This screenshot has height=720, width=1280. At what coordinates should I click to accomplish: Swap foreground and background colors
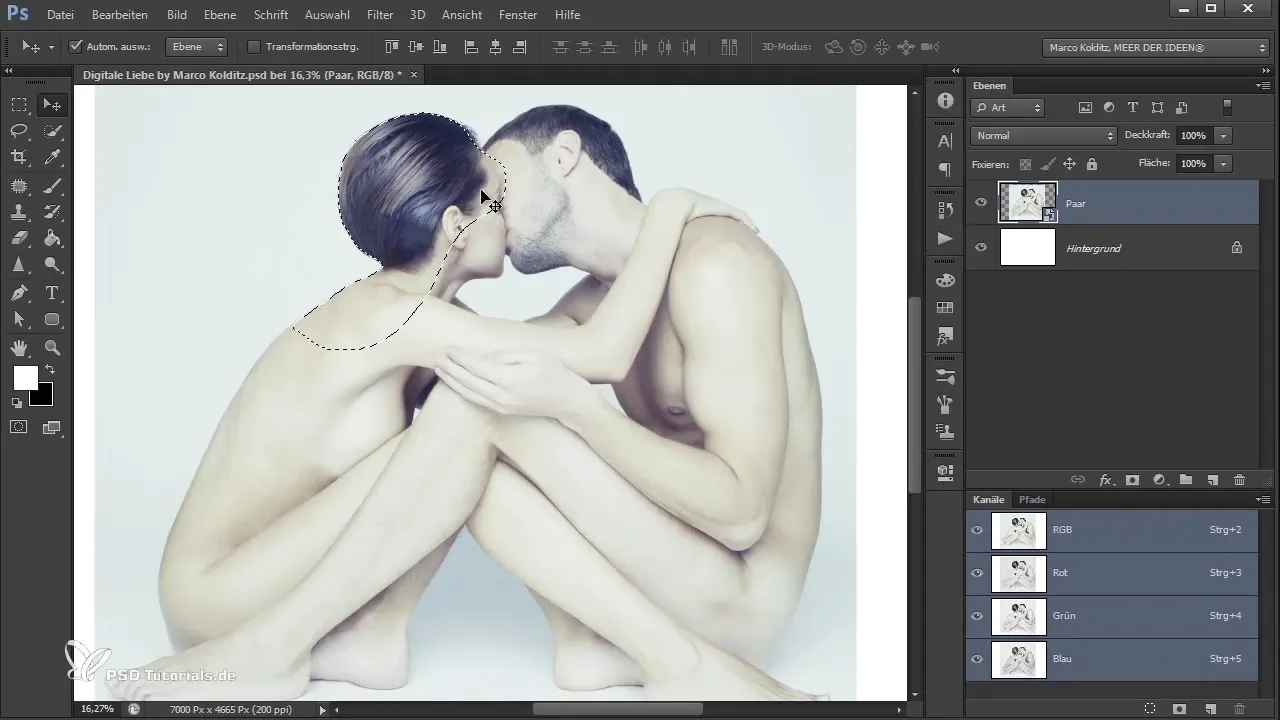point(50,370)
